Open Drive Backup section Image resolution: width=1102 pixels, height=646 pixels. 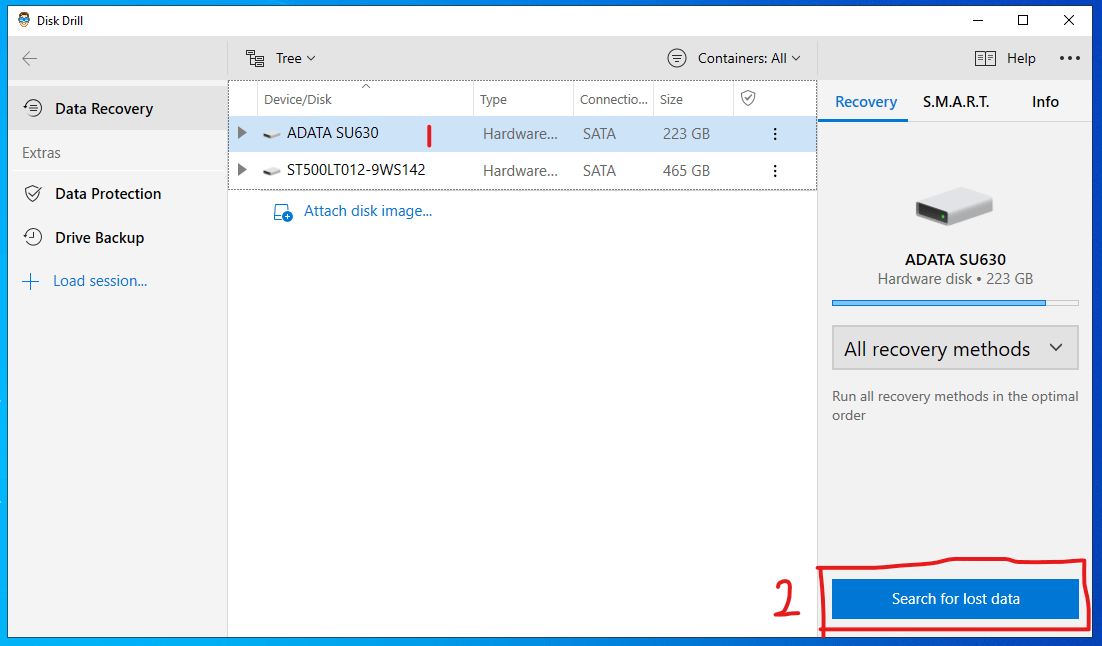pos(117,238)
